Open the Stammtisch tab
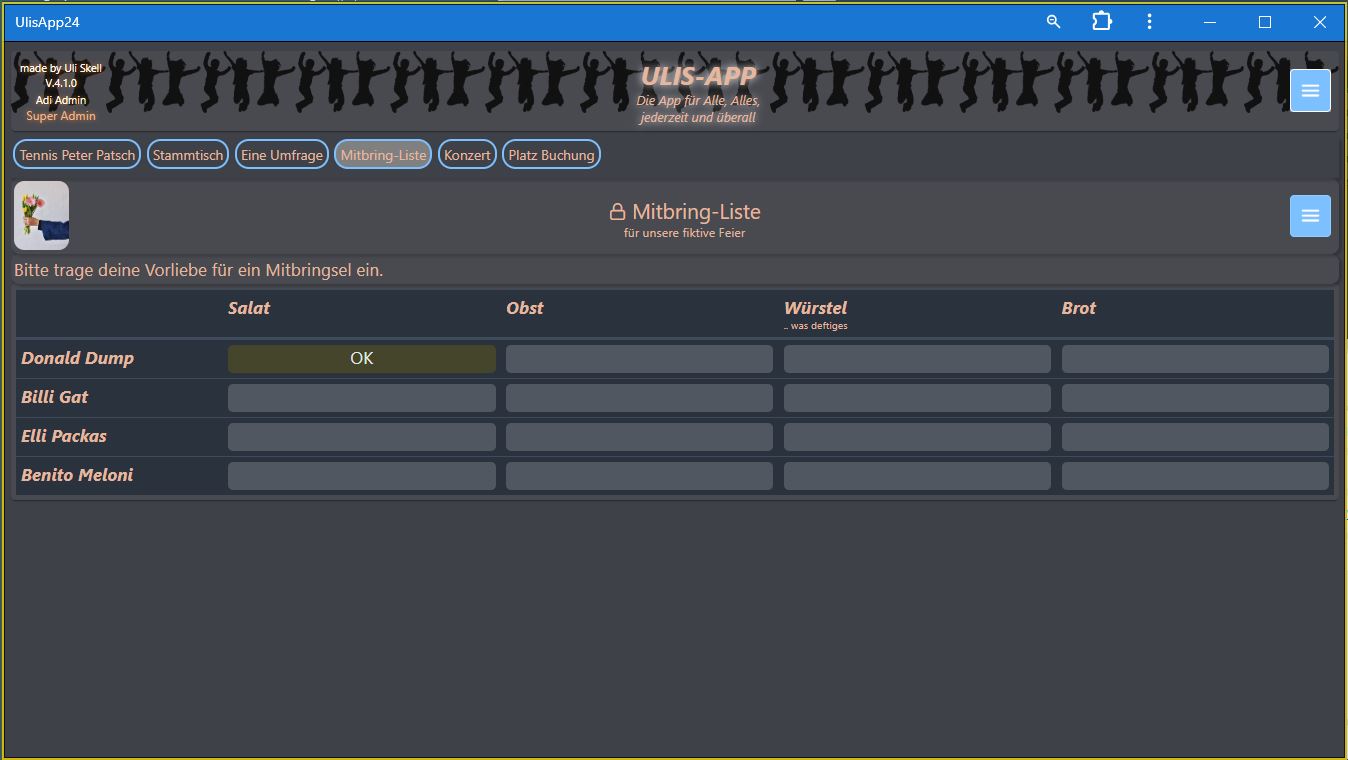 click(188, 155)
